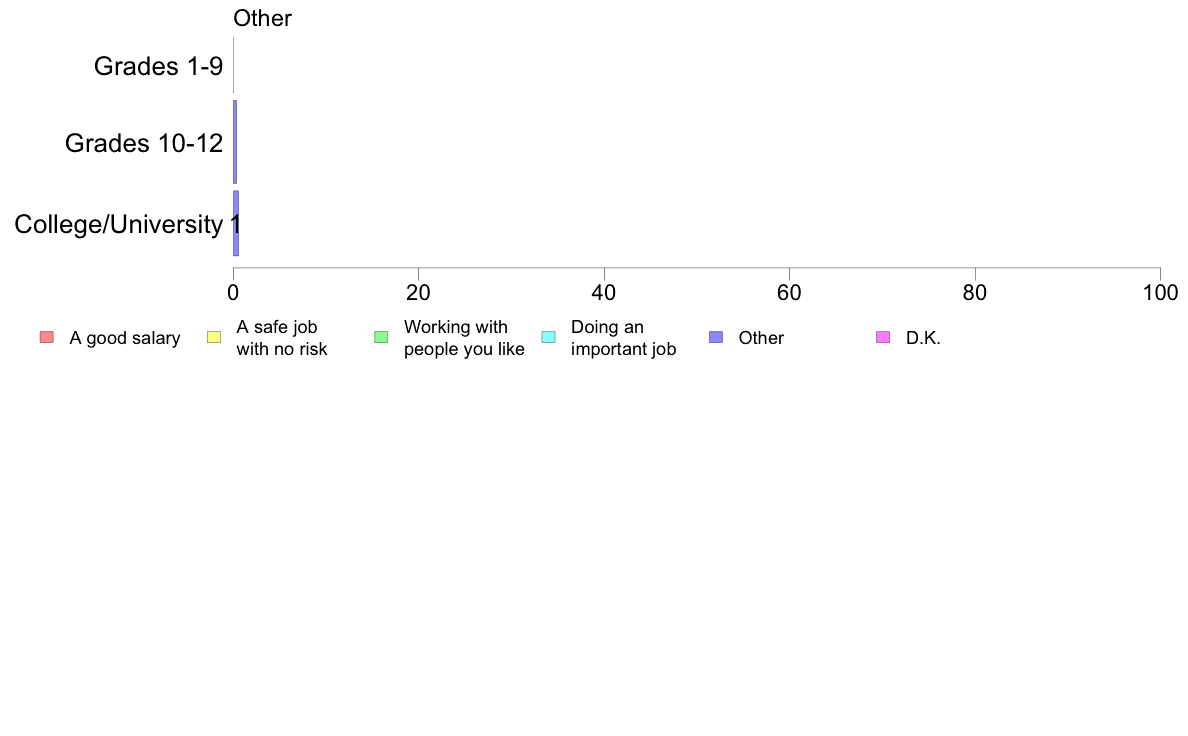
Task: Click the D.K. legend text
Action: click(923, 338)
